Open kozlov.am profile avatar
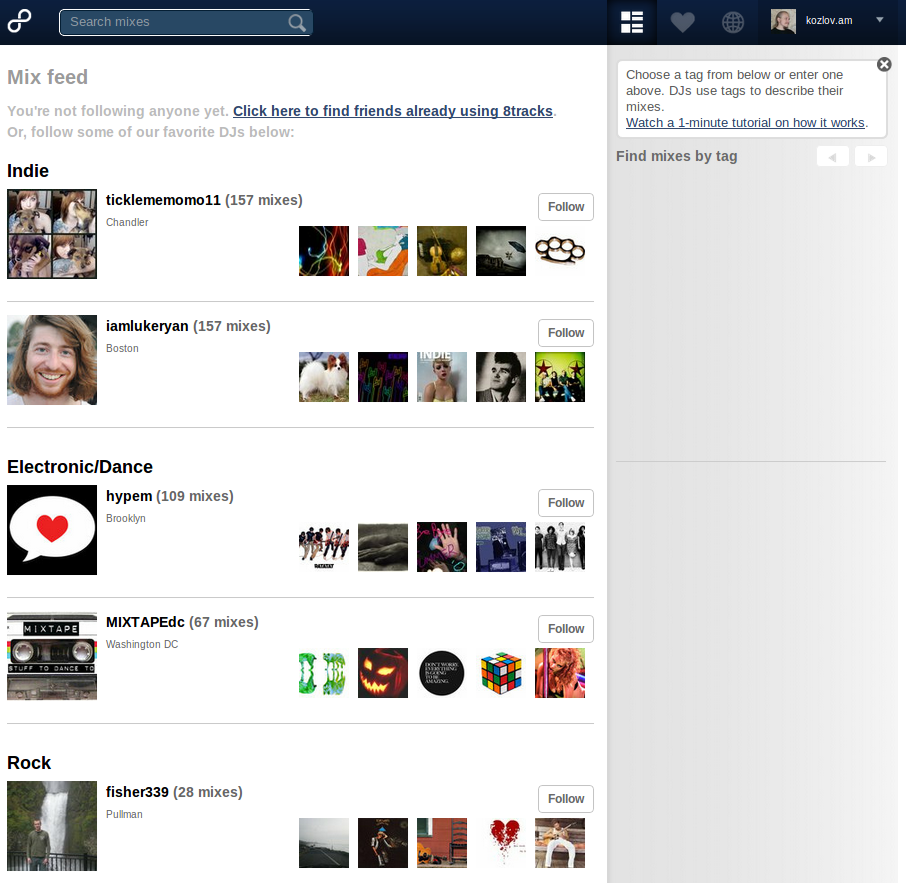This screenshot has height=883, width=906. pos(783,21)
